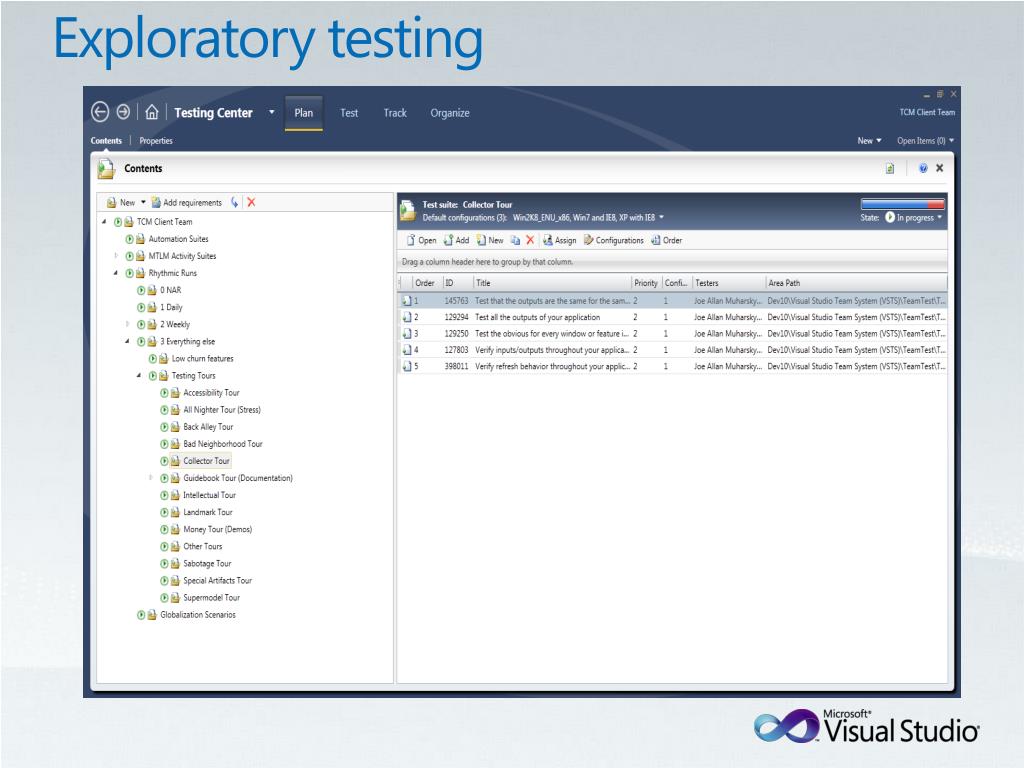1024x768 pixels.
Task: Sort by the Priority column header
Action: [646, 283]
